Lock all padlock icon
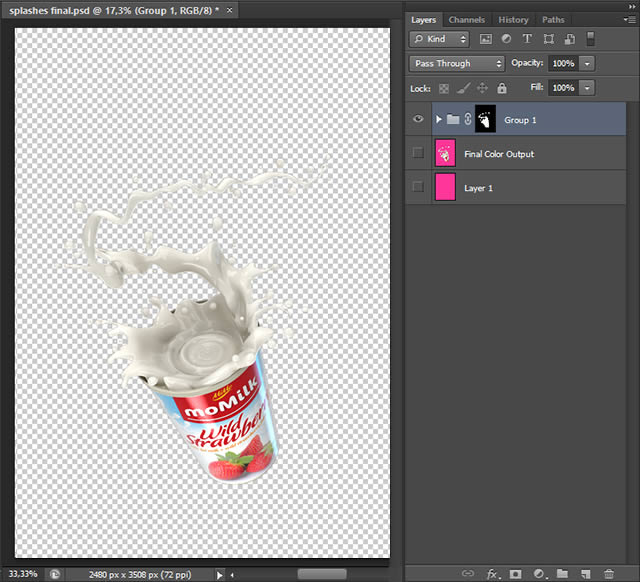The image size is (640, 582). pos(502,88)
